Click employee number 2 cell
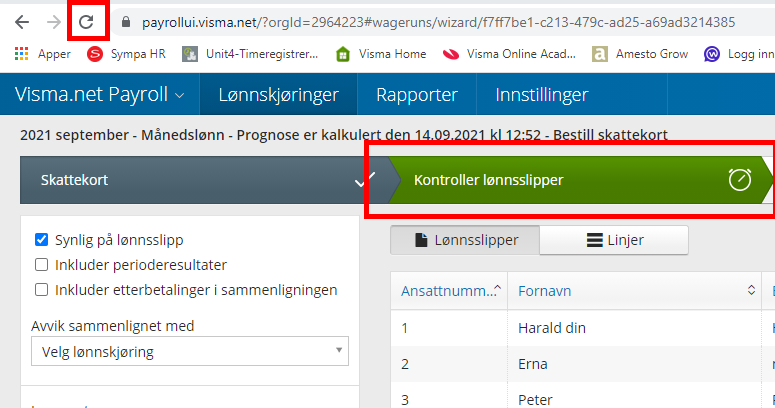The width and height of the screenshot is (775, 408). pyautogui.click(x=449, y=364)
